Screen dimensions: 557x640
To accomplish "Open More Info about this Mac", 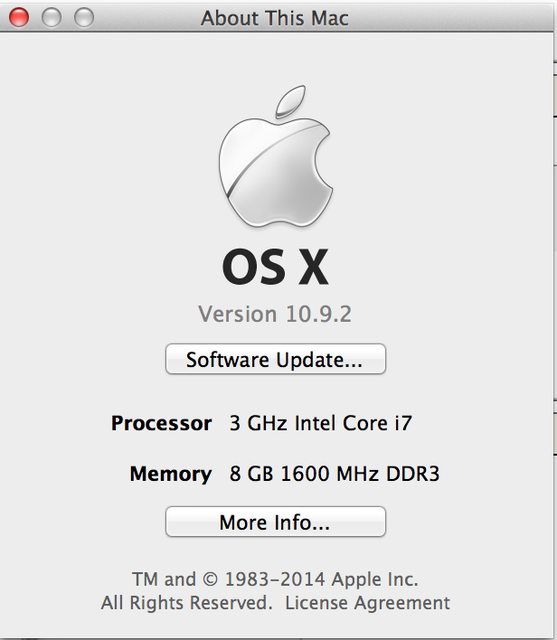I will 275,522.
